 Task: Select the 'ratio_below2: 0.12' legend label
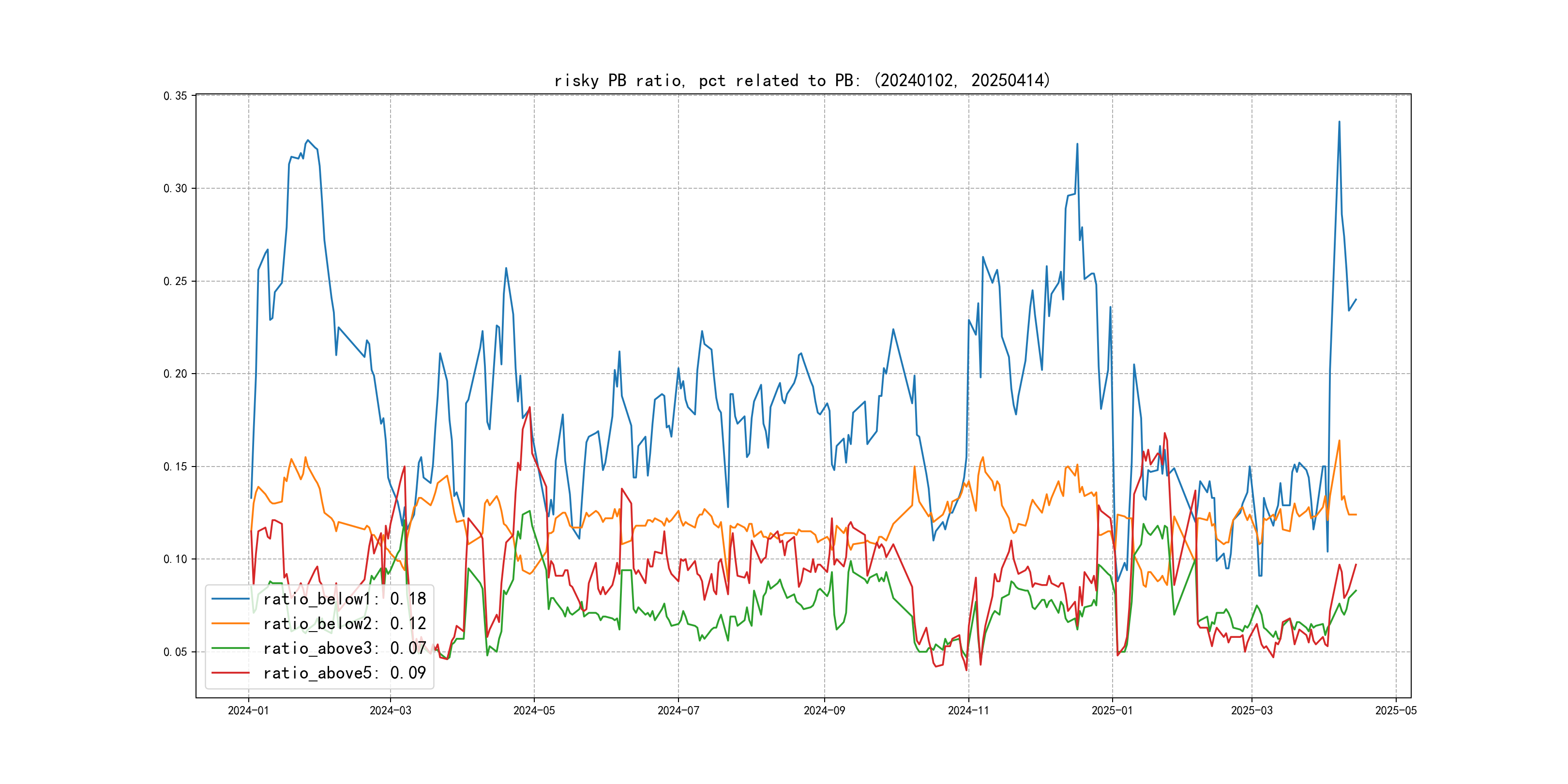click(345, 624)
